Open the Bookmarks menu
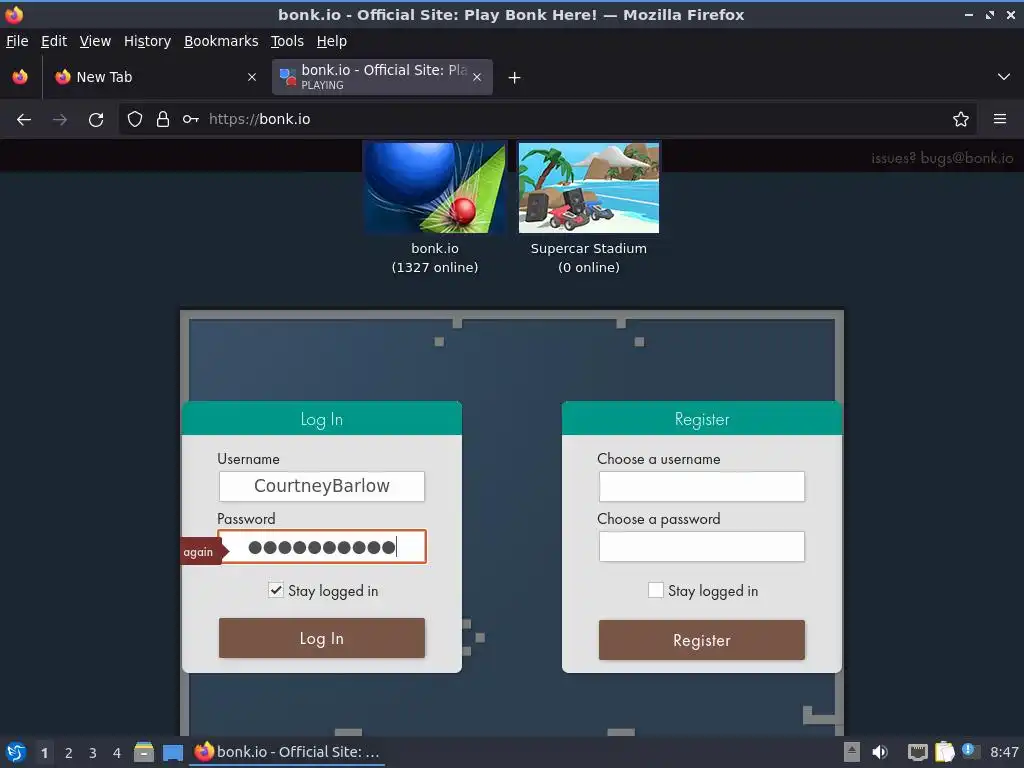Image resolution: width=1024 pixels, height=768 pixels. [221, 41]
